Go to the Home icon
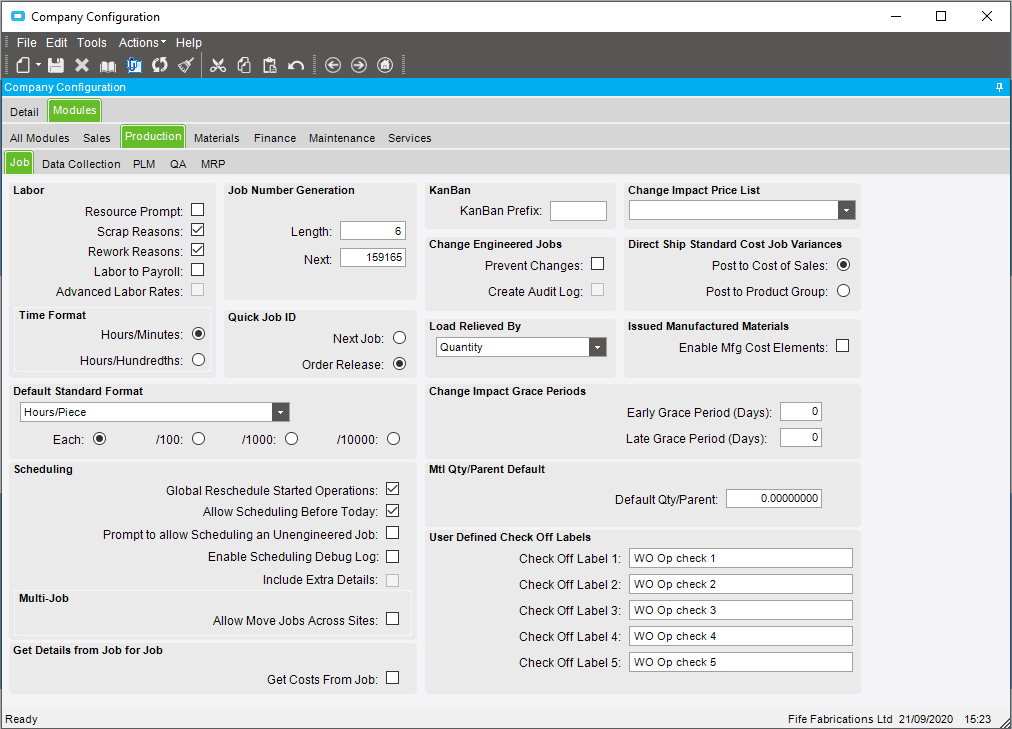 click(x=385, y=65)
